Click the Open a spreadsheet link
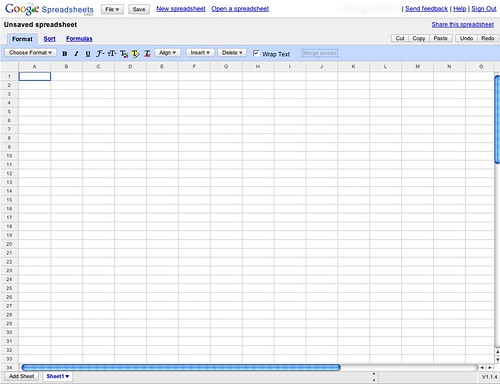This screenshot has height=384, width=500. (x=240, y=9)
